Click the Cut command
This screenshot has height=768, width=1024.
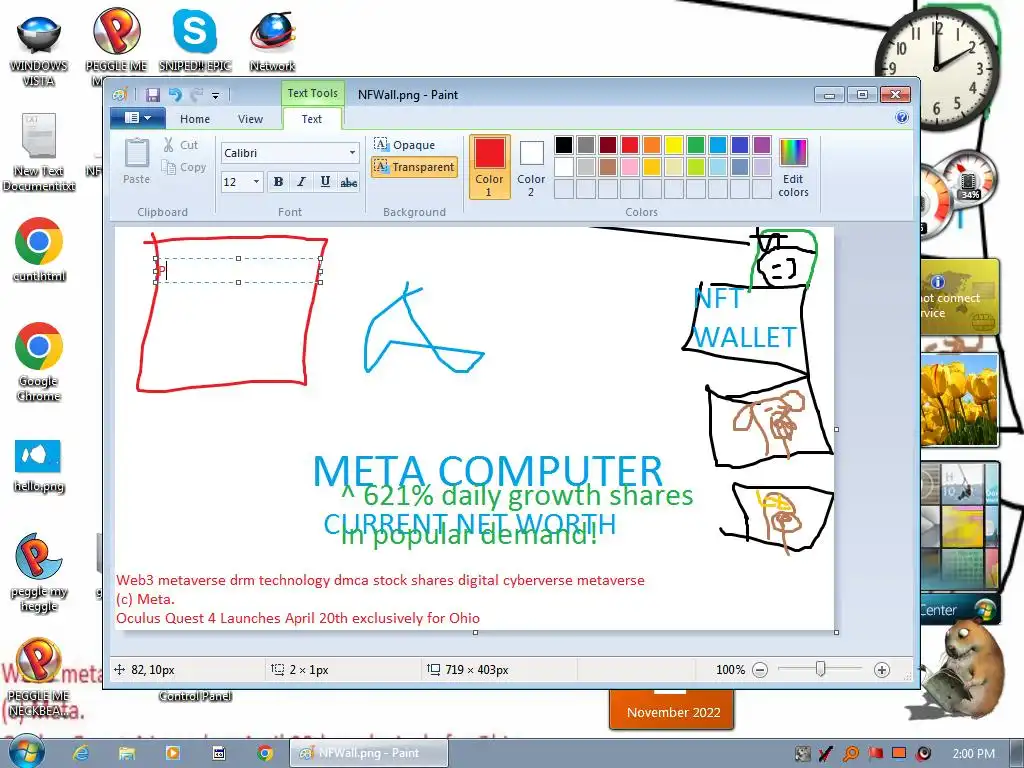click(x=181, y=145)
